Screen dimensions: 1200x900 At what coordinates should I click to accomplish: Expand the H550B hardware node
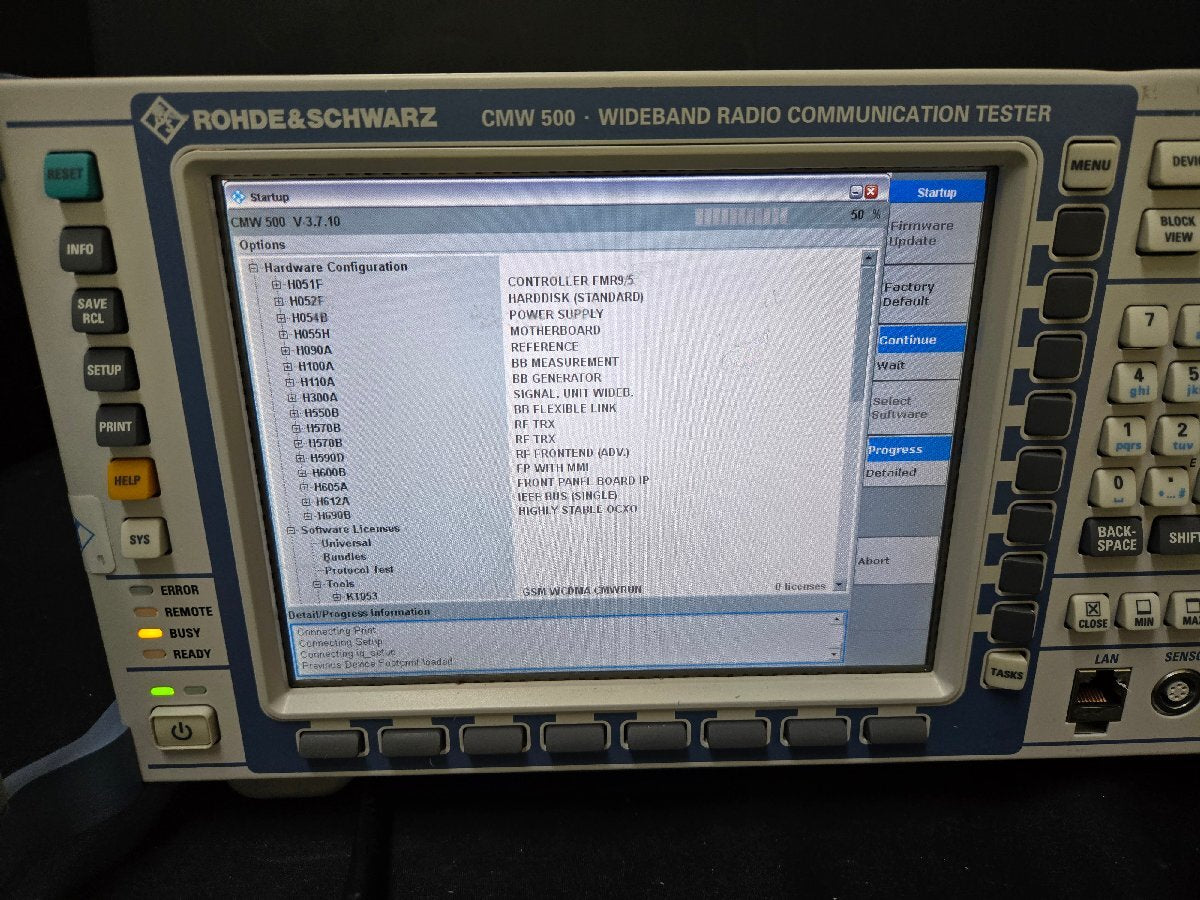(x=294, y=413)
